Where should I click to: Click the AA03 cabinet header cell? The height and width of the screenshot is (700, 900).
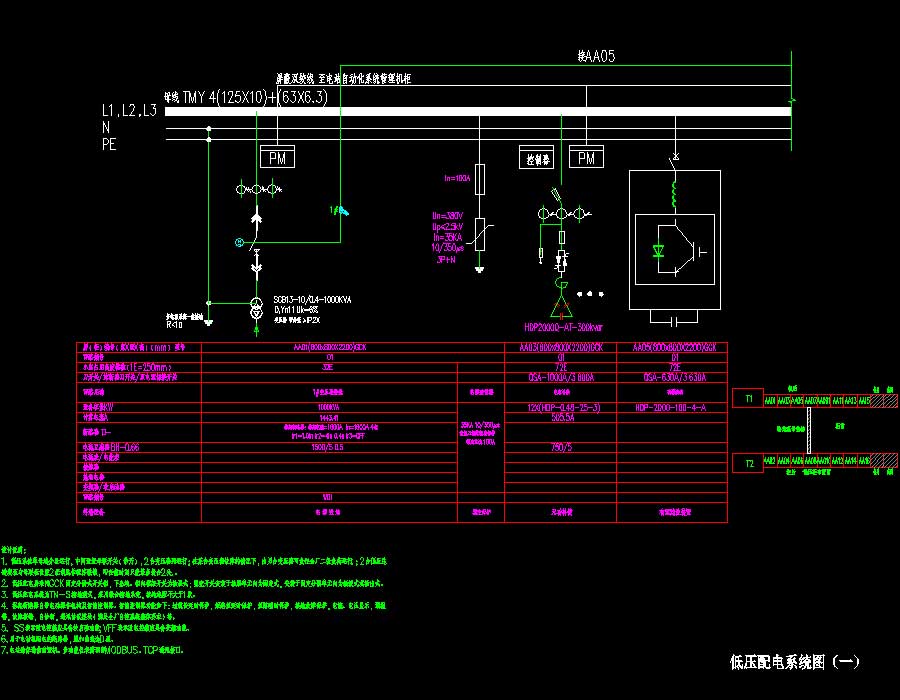(x=561, y=347)
